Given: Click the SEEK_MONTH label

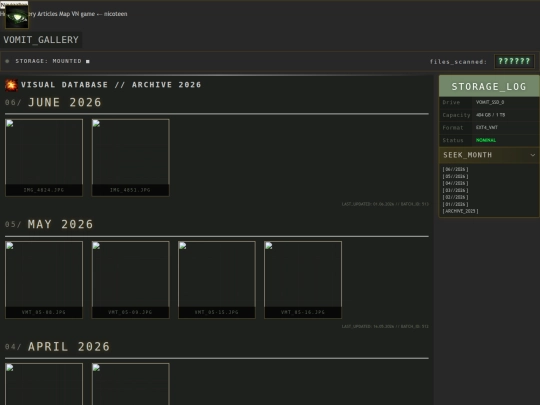Looking at the screenshot, I should 467,155.
